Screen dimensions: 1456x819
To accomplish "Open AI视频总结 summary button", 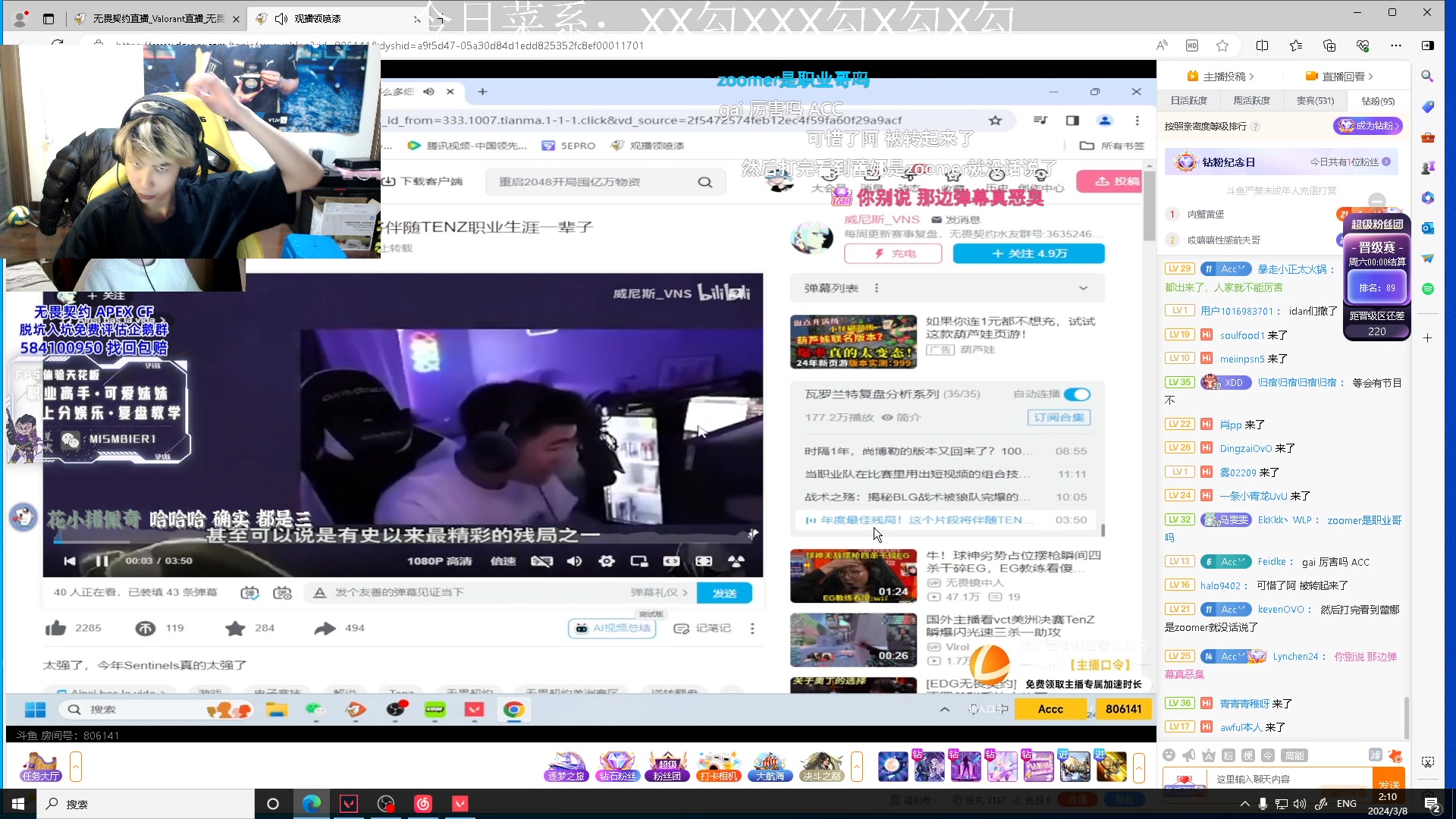I will 612,628.
